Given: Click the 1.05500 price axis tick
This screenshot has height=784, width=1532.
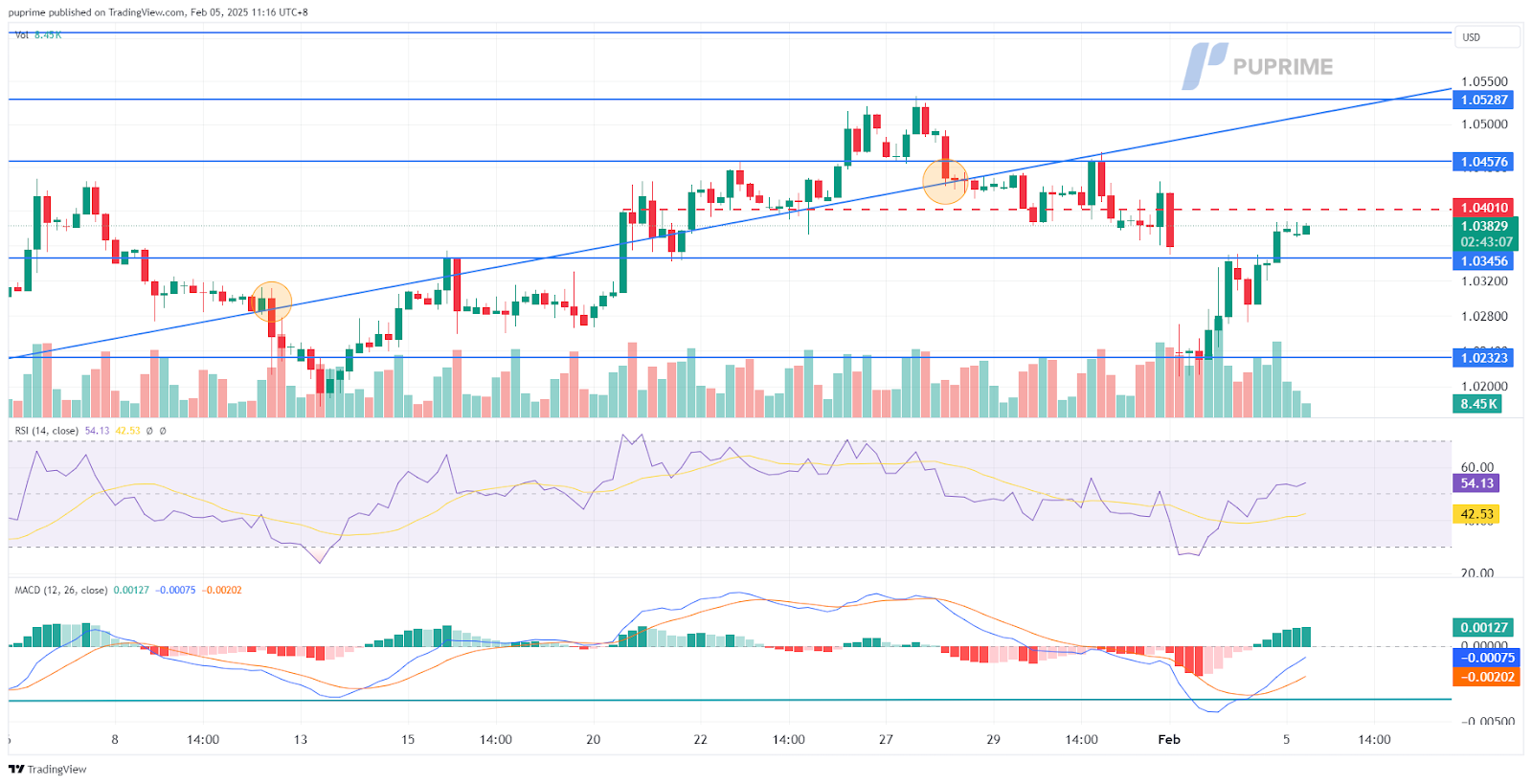Looking at the screenshot, I should point(1484,81).
